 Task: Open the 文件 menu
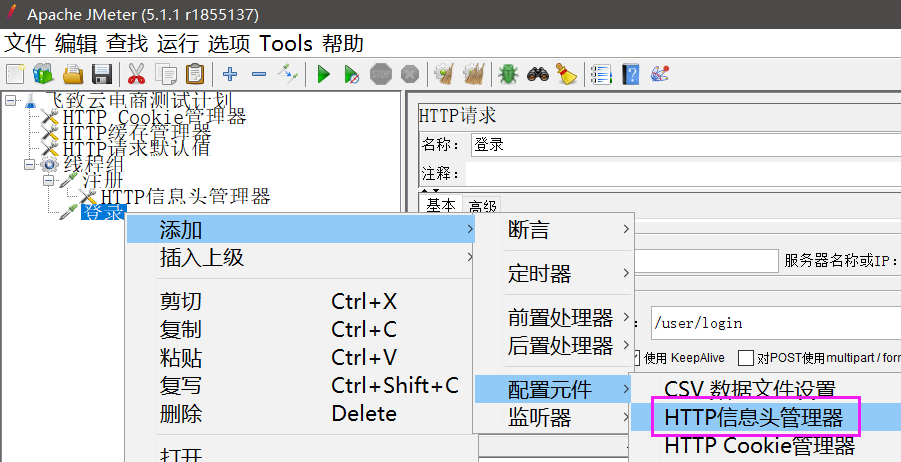point(25,44)
